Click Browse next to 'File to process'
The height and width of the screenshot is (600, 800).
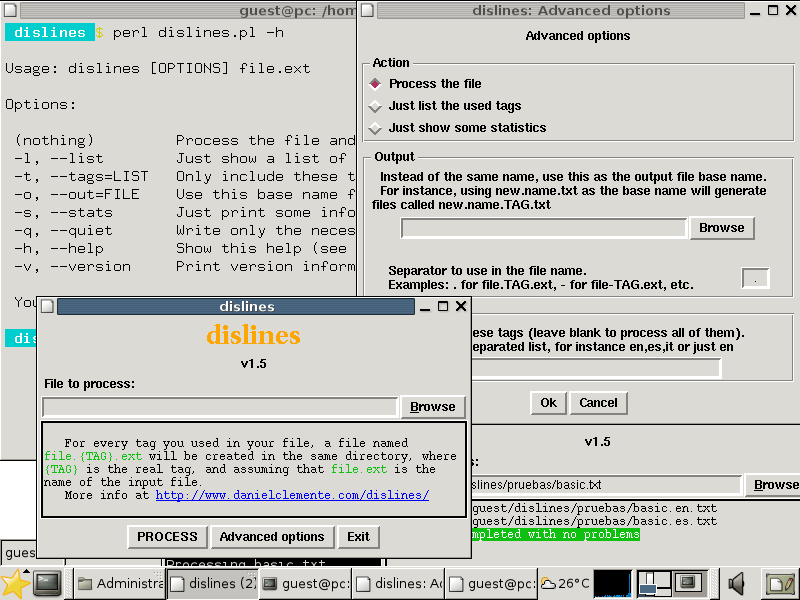(x=433, y=407)
